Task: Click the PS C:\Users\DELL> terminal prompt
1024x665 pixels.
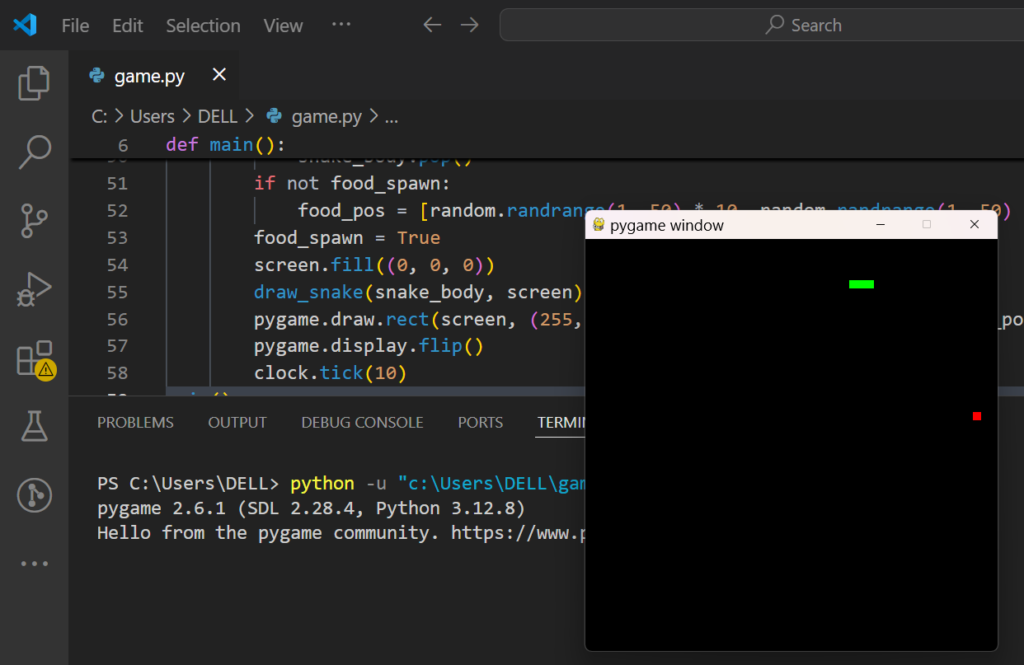Action: click(x=187, y=483)
